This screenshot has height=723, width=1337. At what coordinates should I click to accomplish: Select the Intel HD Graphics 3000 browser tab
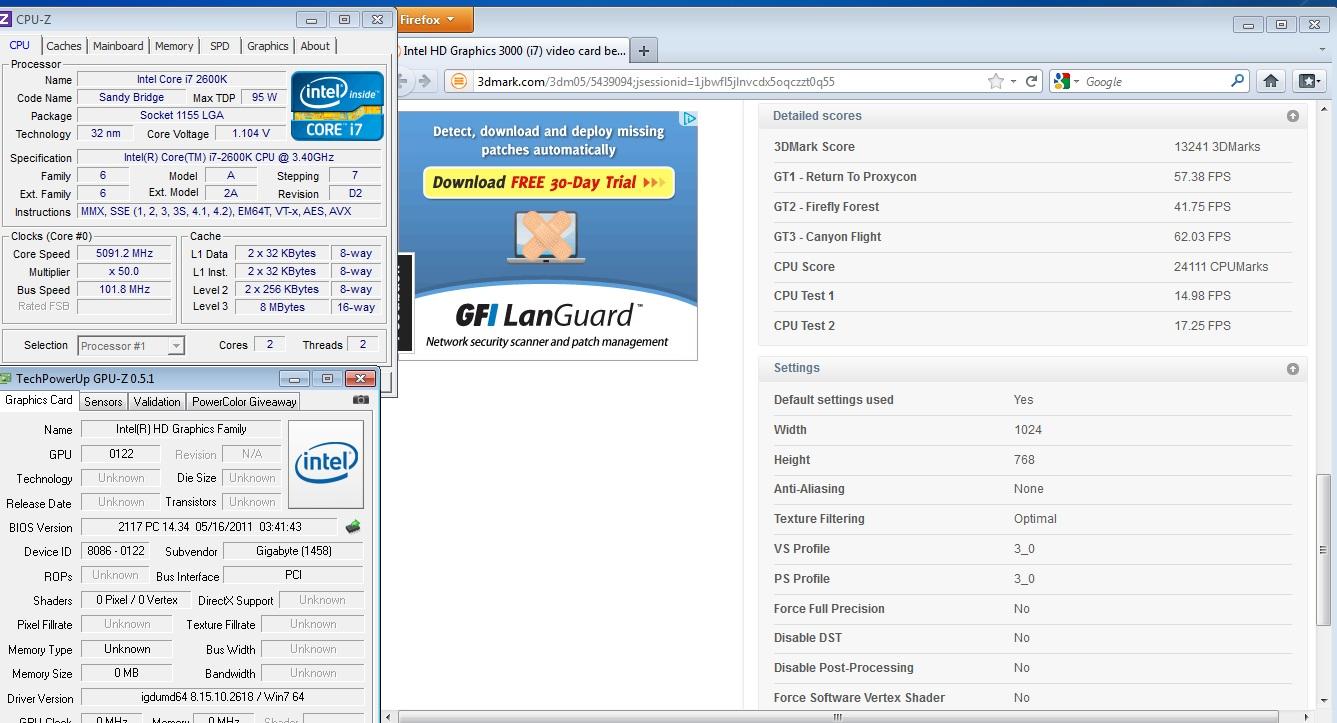[514, 51]
